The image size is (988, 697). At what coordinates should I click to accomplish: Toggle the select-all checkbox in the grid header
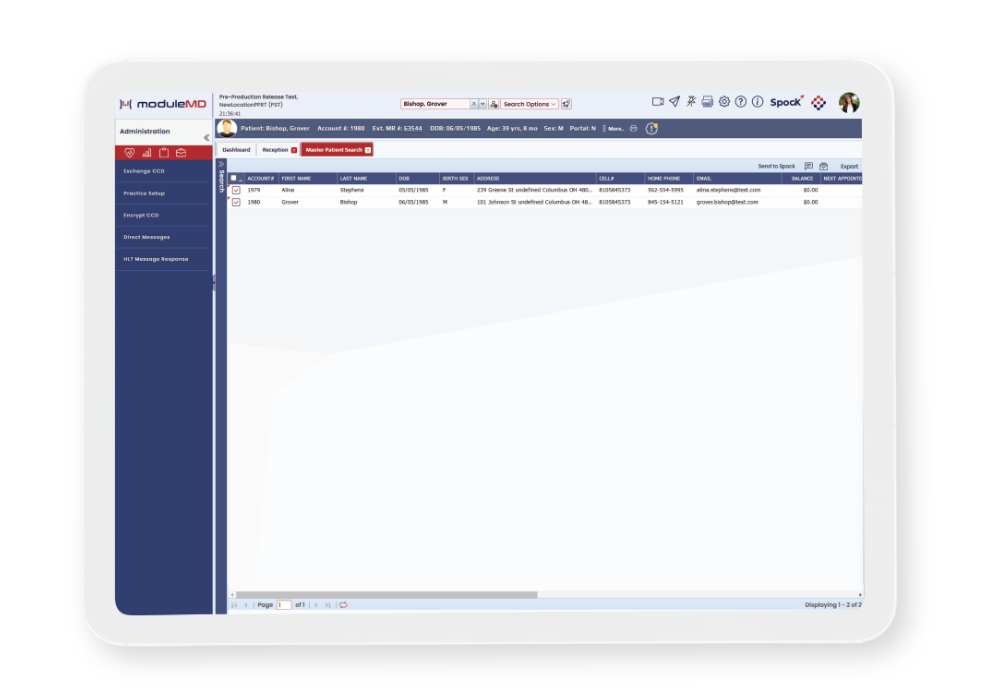click(x=234, y=178)
